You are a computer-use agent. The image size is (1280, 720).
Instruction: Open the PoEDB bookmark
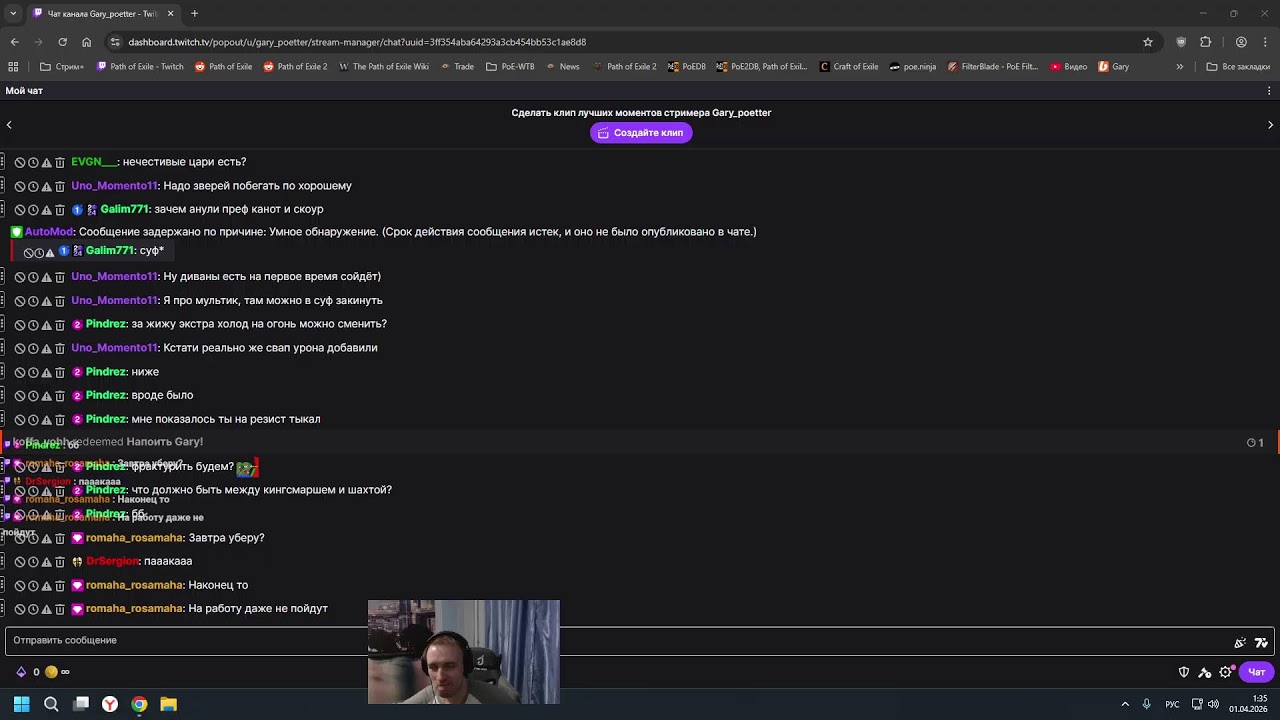[687, 67]
